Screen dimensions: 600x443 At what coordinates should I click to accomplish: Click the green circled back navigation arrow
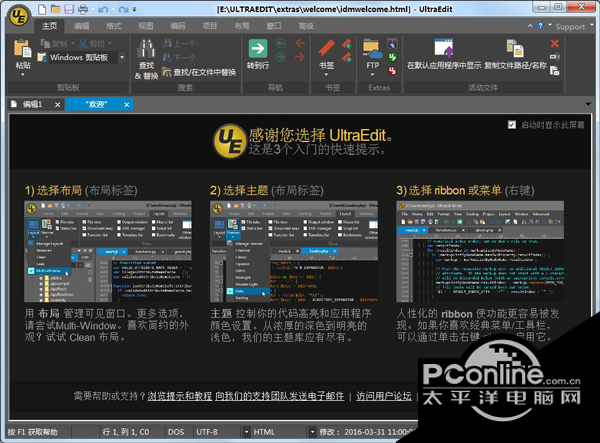[281, 44]
